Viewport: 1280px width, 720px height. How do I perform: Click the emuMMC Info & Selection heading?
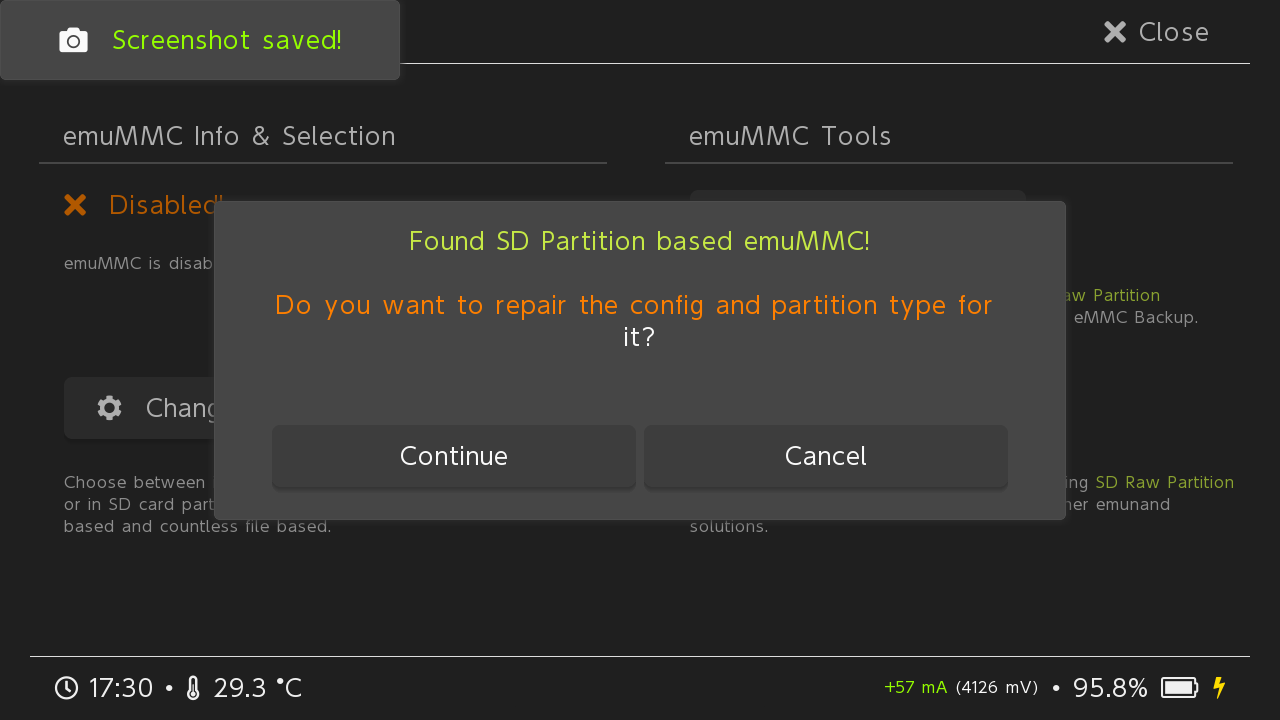pyautogui.click(x=229, y=136)
